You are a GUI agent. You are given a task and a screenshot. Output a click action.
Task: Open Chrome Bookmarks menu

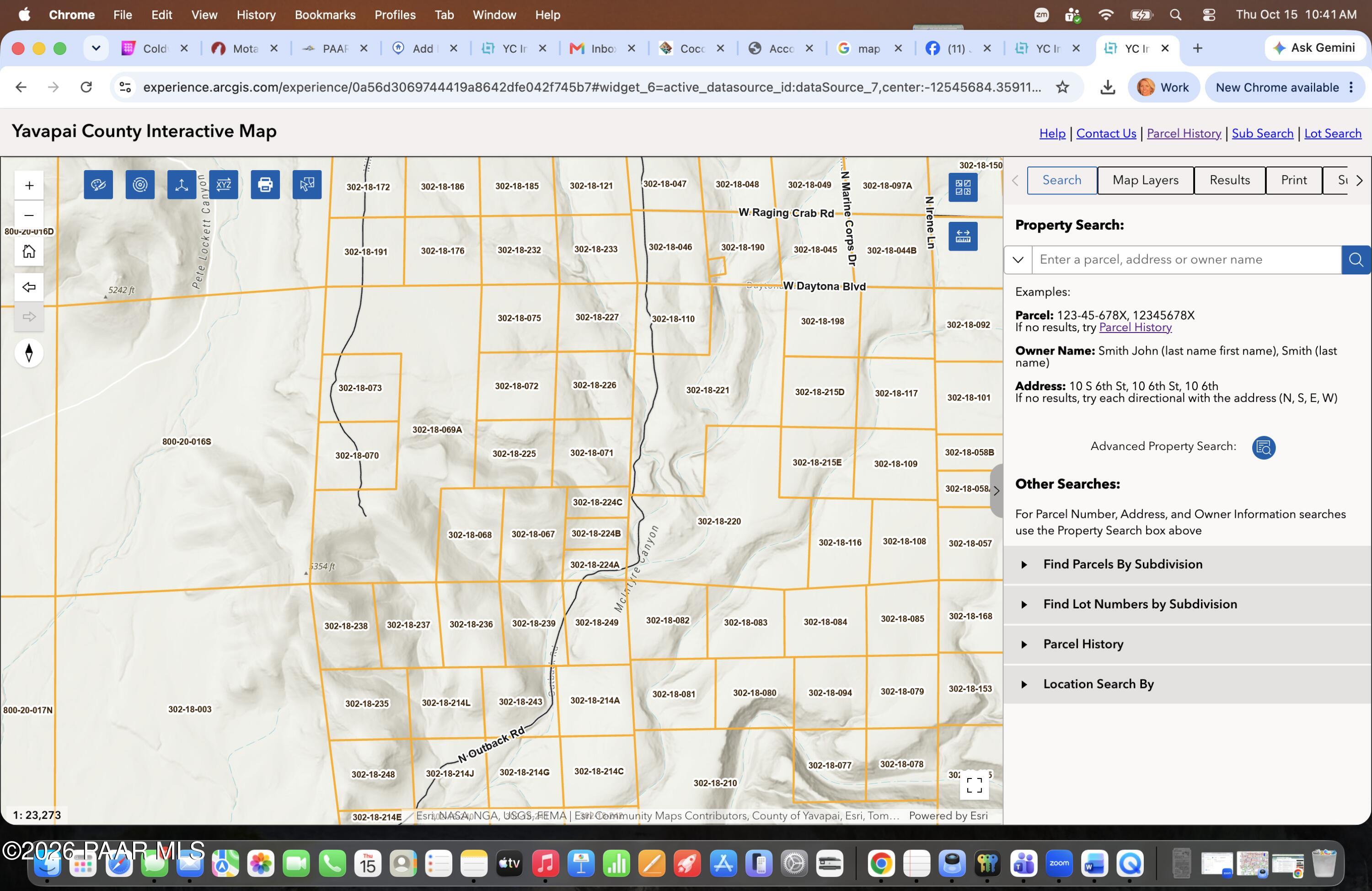(325, 15)
